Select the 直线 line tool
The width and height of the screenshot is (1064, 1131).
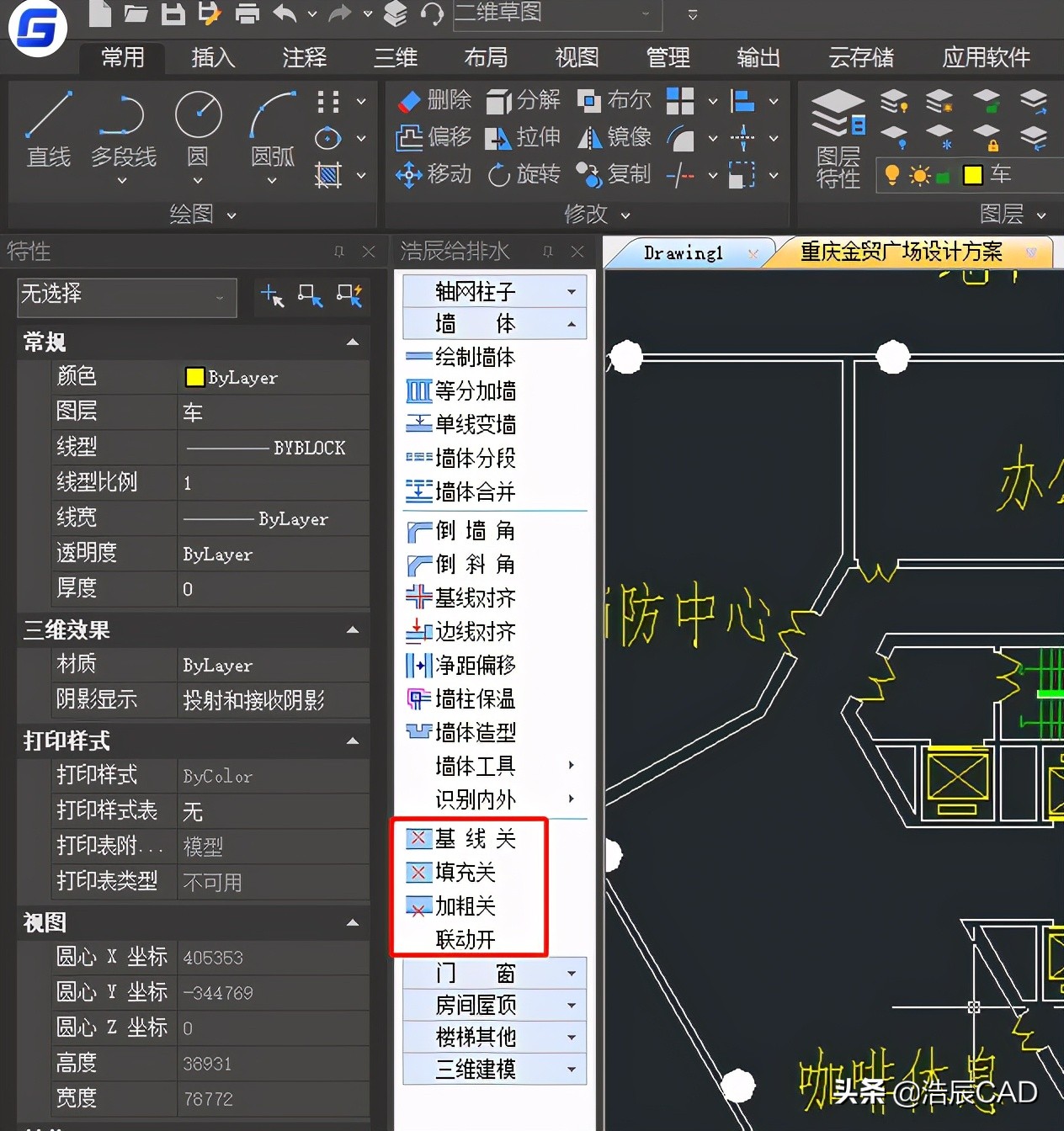[48, 130]
